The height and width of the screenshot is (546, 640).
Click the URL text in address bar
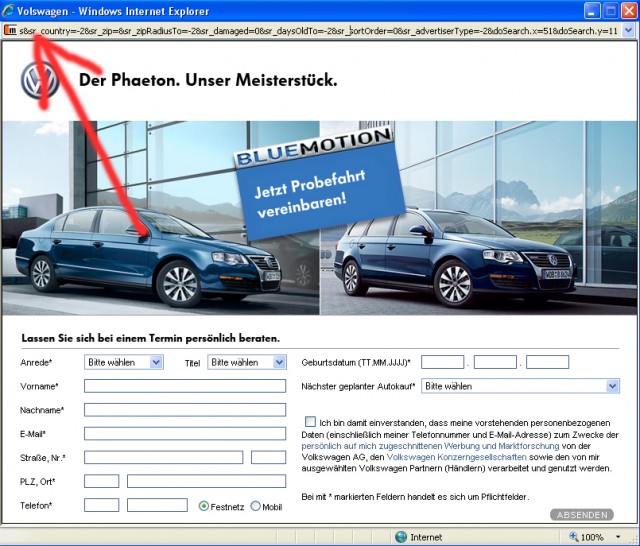pyautogui.click(x=318, y=31)
